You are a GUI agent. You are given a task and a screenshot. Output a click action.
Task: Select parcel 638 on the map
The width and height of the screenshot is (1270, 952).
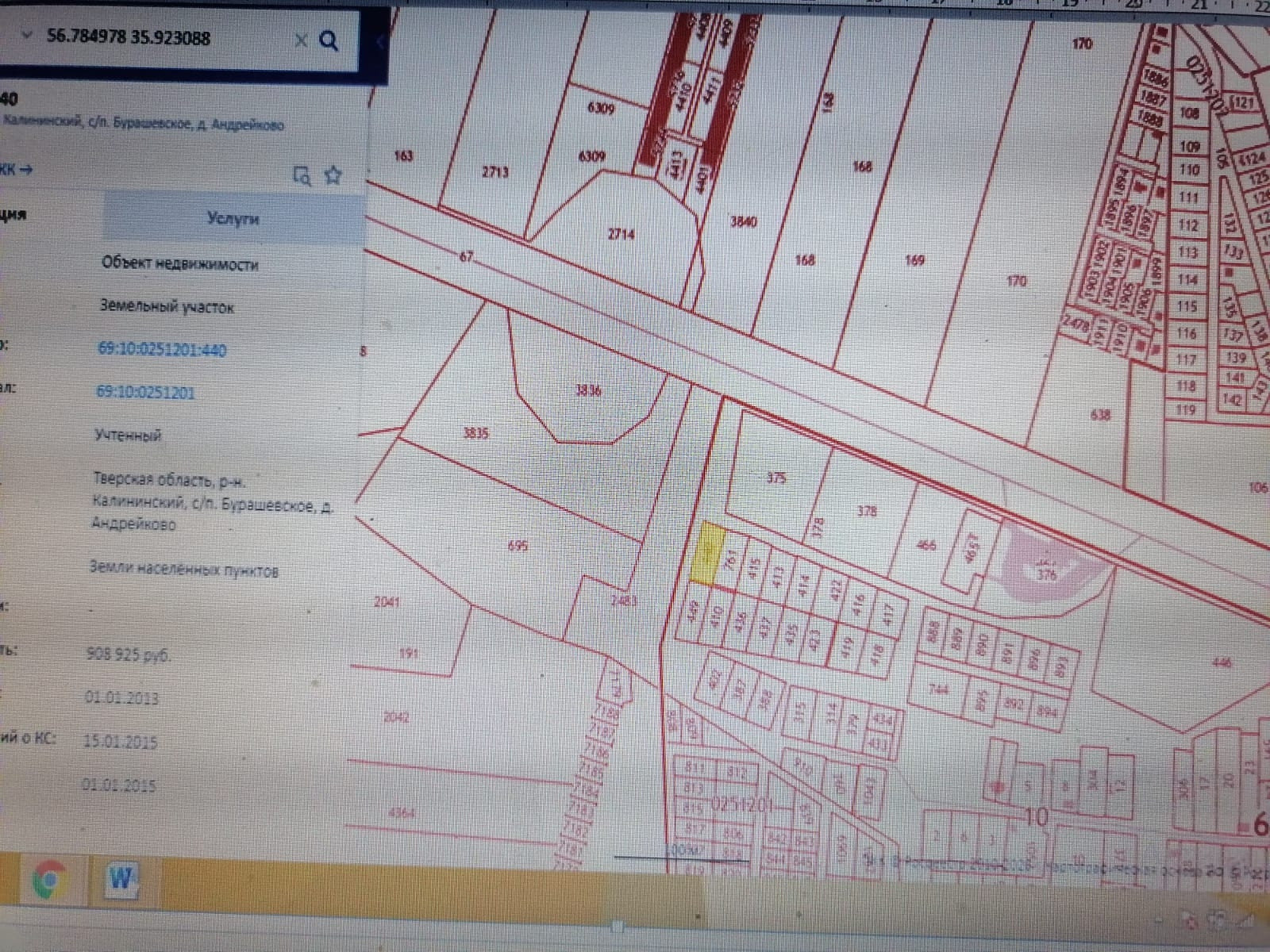click(1100, 414)
